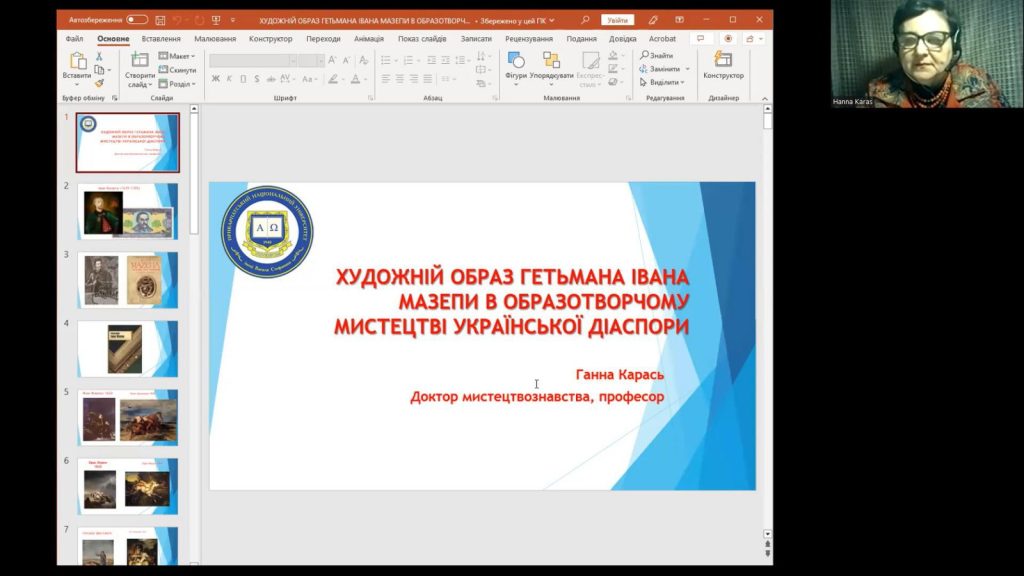
Task: Click the Увійти sign-in button
Action: 617,20
